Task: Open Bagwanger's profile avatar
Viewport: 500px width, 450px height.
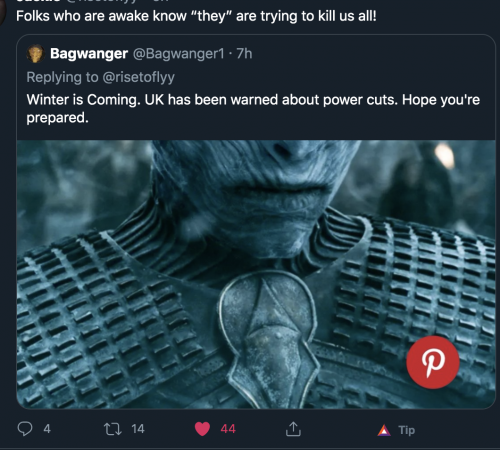Action: coord(36,54)
